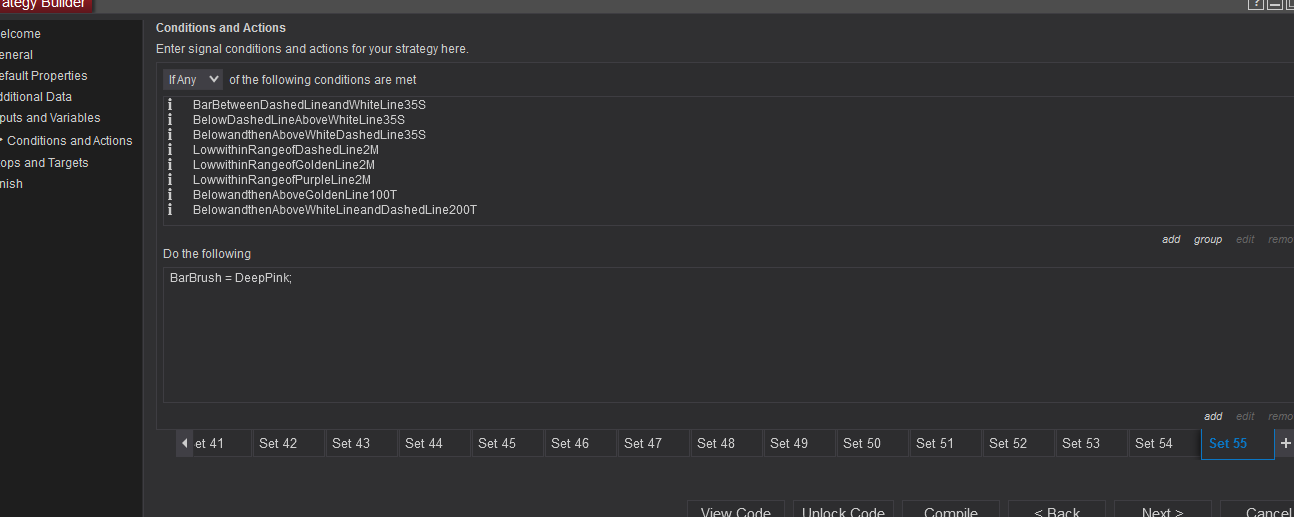The height and width of the screenshot is (517, 1294).
Task: Click the View Code button
Action: click(x=735, y=510)
